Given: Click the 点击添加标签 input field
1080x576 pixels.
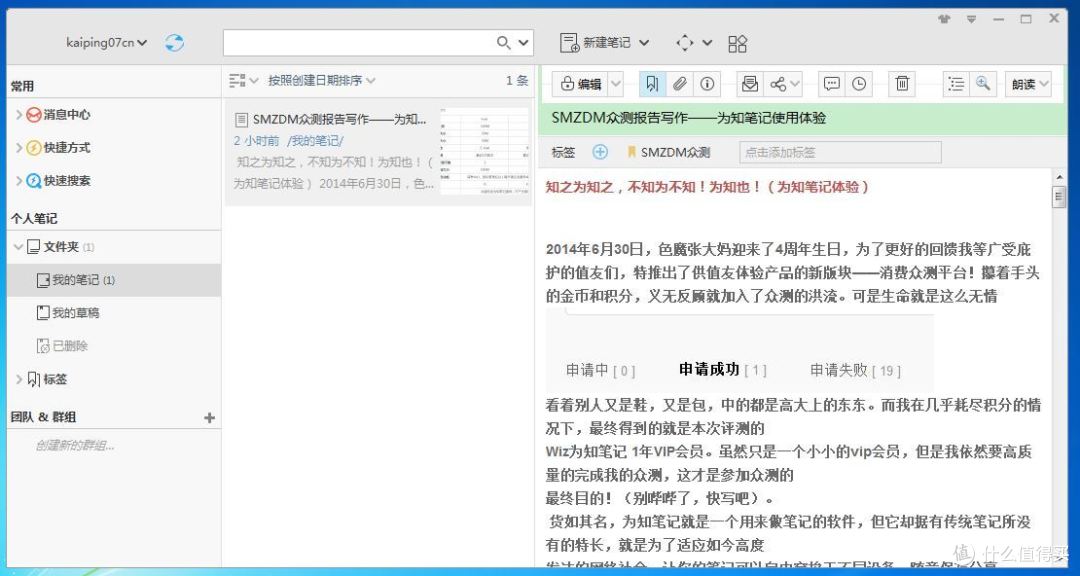Looking at the screenshot, I should [840, 152].
